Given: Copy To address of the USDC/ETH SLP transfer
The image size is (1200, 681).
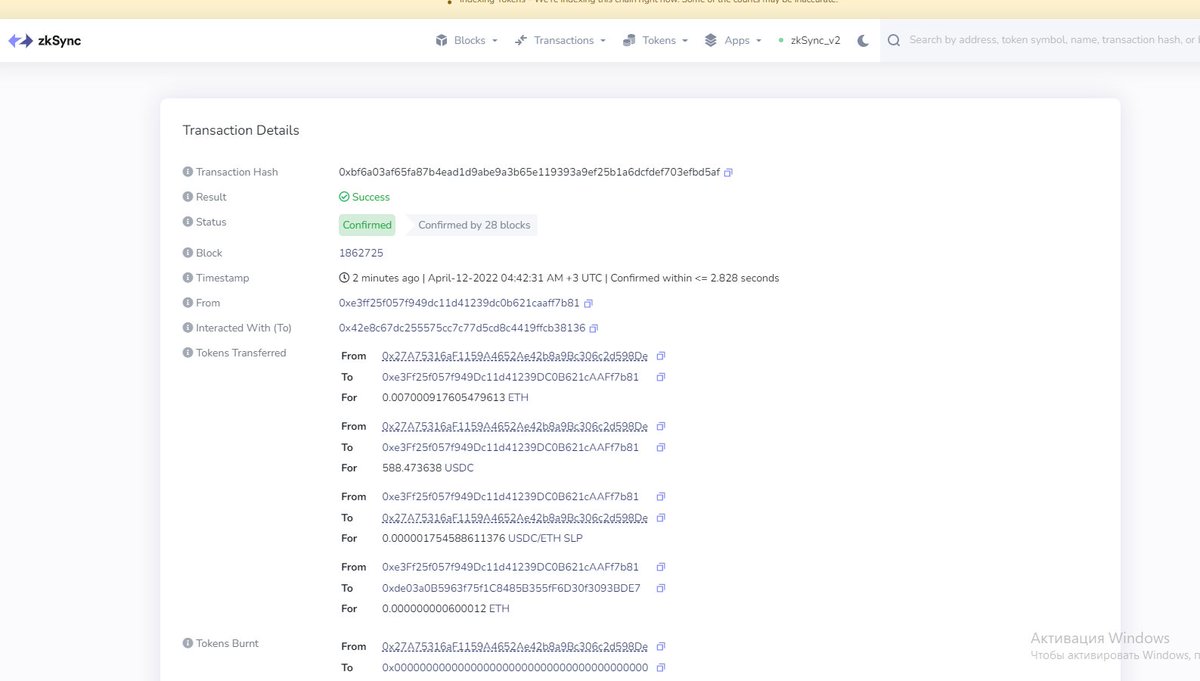Looking at the screenshot, I should (x=660, y=518).
